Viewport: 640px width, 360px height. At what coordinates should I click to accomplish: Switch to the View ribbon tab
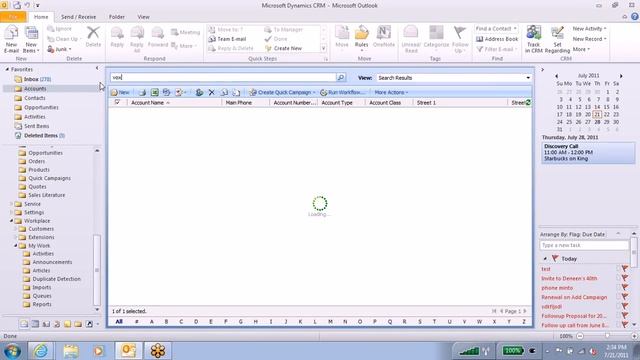pyautogui.click(x=143, y=17)
